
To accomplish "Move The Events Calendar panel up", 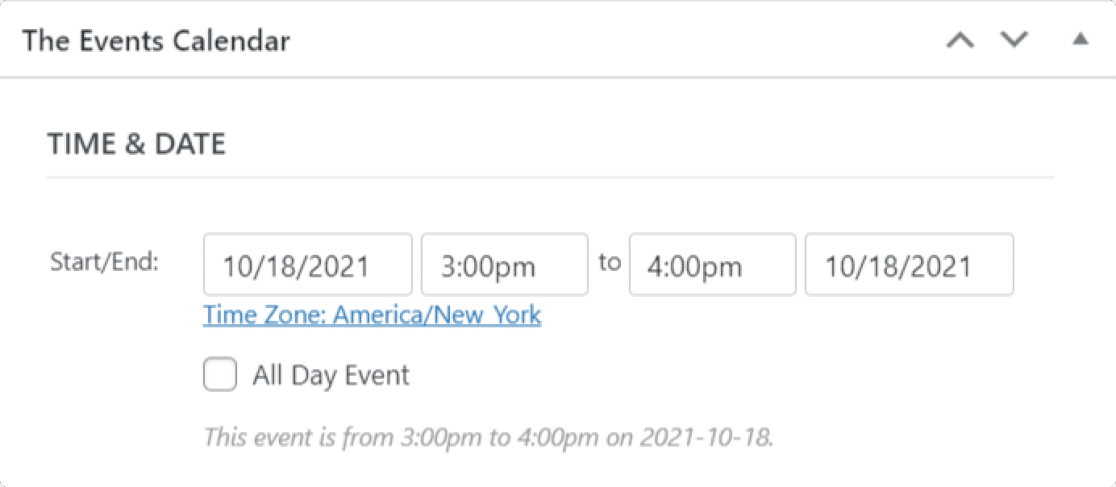I will point(960,41).
